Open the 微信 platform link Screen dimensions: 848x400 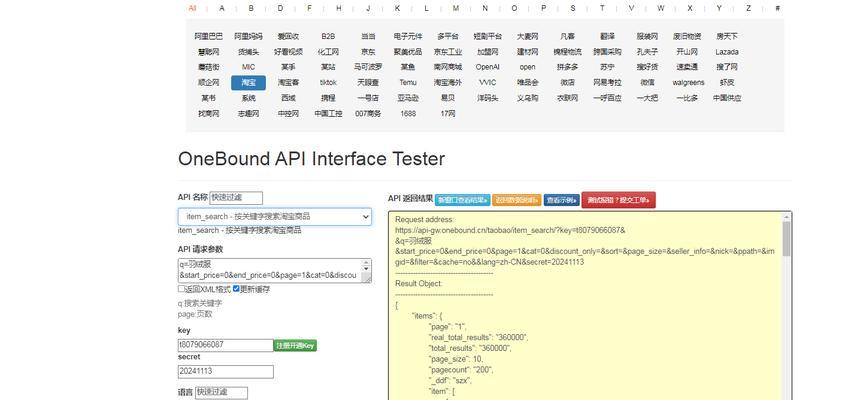point(647,83)
